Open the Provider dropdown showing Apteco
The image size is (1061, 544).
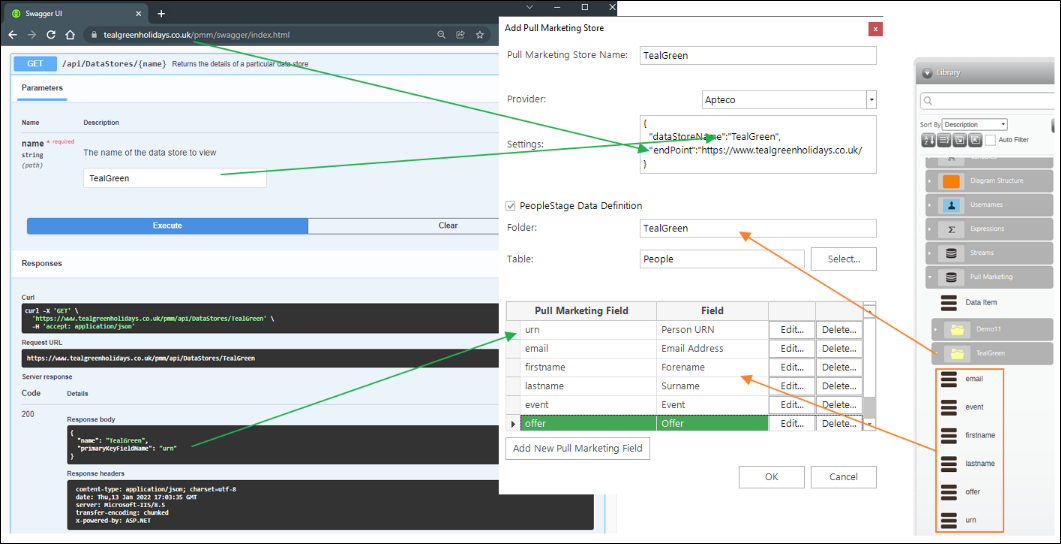pos(872,99)
